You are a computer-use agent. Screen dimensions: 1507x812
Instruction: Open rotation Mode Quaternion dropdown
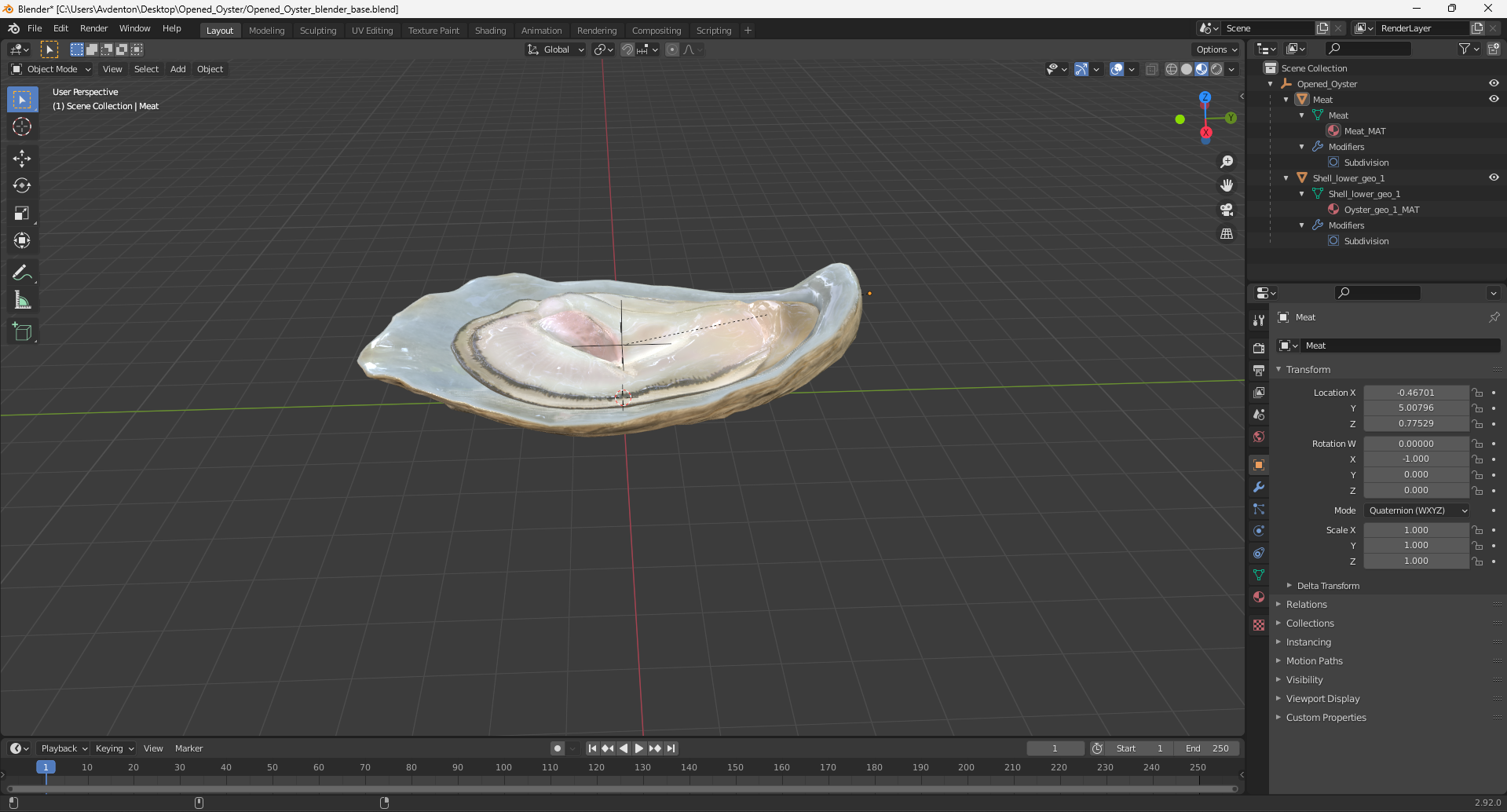tap(1417, 510)
